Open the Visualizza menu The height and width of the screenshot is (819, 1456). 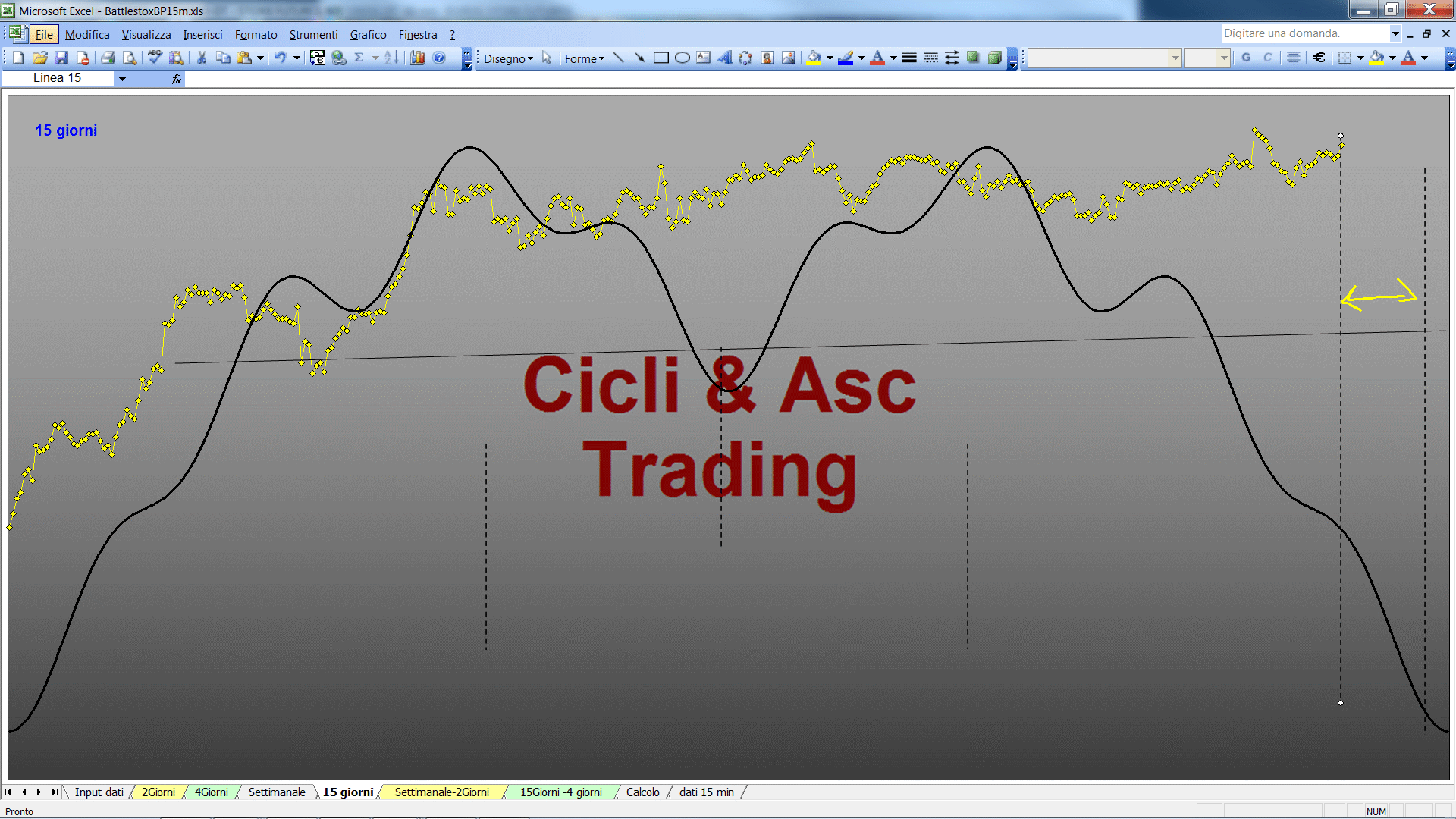tap(146, 35)
